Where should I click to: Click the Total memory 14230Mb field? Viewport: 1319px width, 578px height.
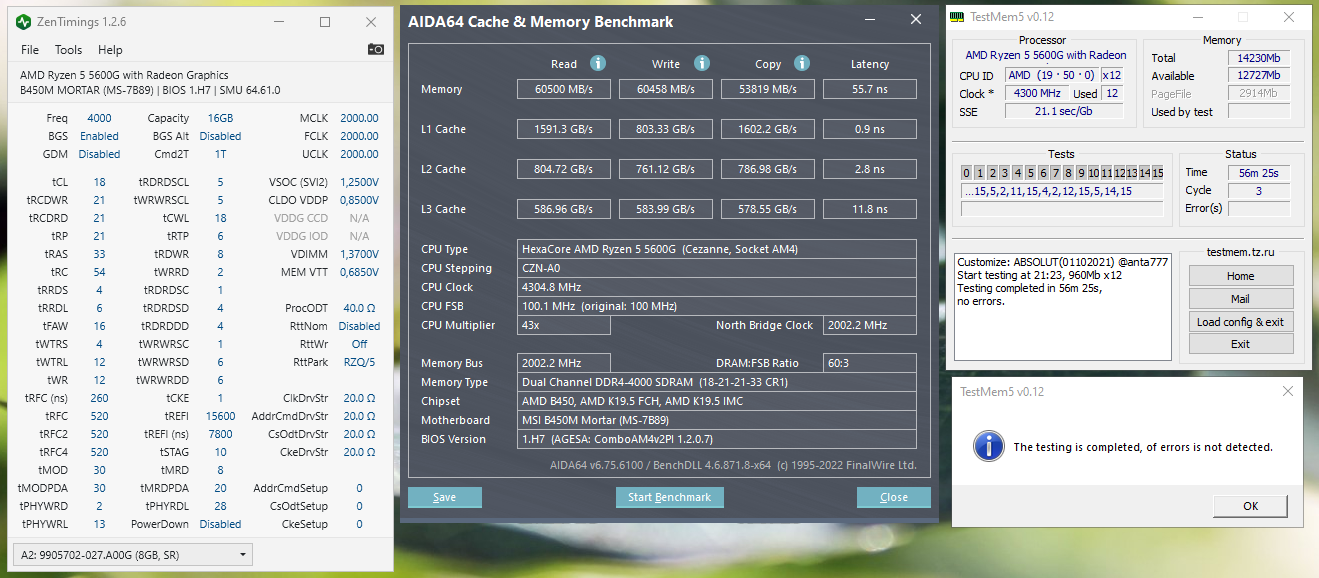1258,58
